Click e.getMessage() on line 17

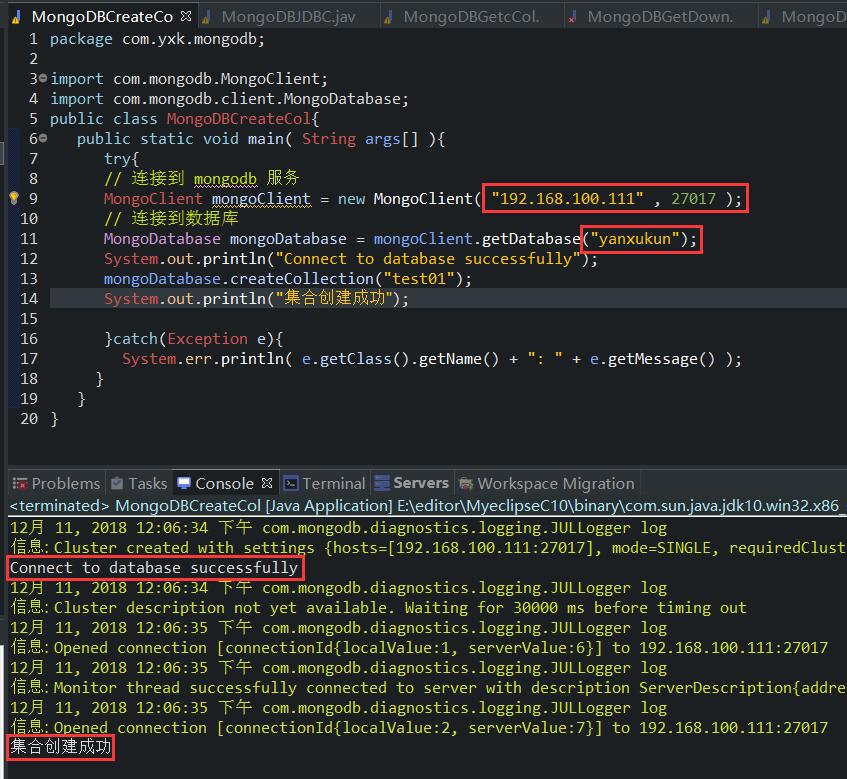[x=653, y=358]
